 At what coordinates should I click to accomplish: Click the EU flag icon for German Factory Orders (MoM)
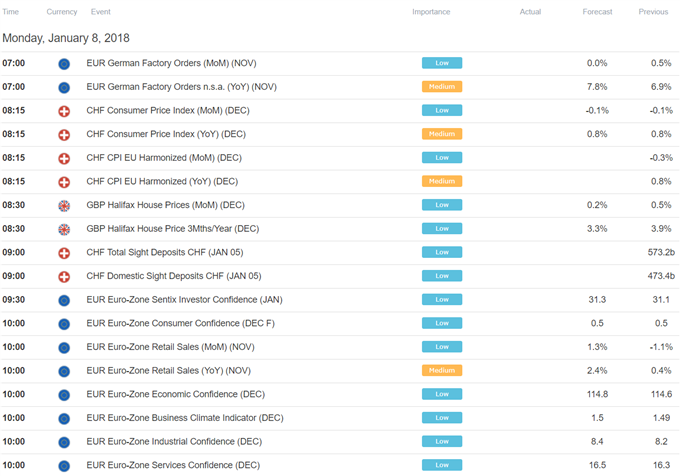click(x=64, y=64)
